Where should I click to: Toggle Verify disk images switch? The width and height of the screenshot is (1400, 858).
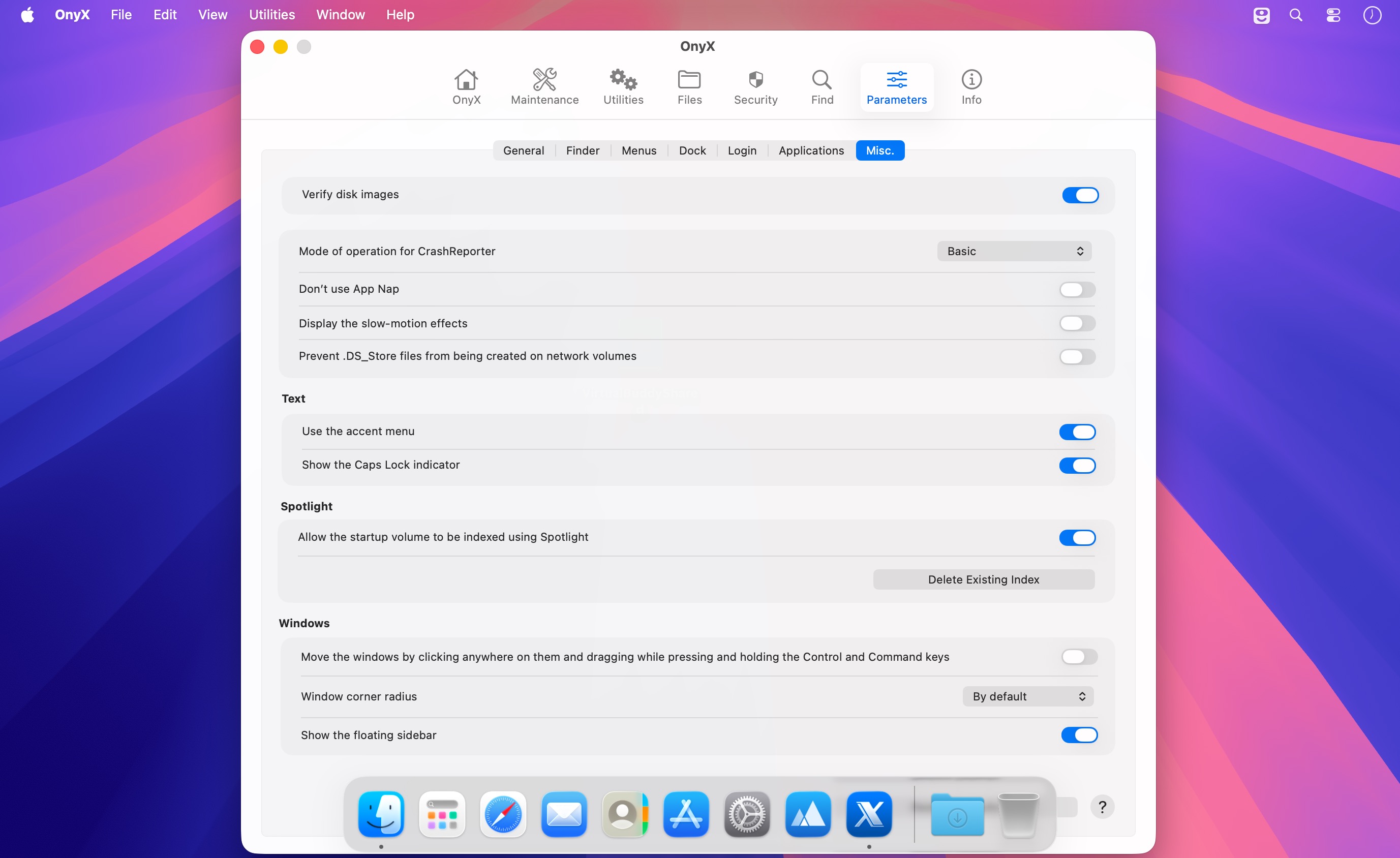coord(1080,195)
